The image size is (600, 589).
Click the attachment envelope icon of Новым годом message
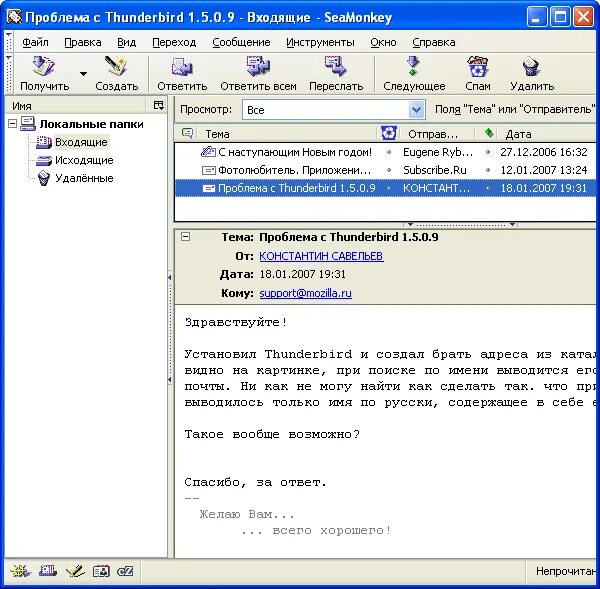point(208,152)
